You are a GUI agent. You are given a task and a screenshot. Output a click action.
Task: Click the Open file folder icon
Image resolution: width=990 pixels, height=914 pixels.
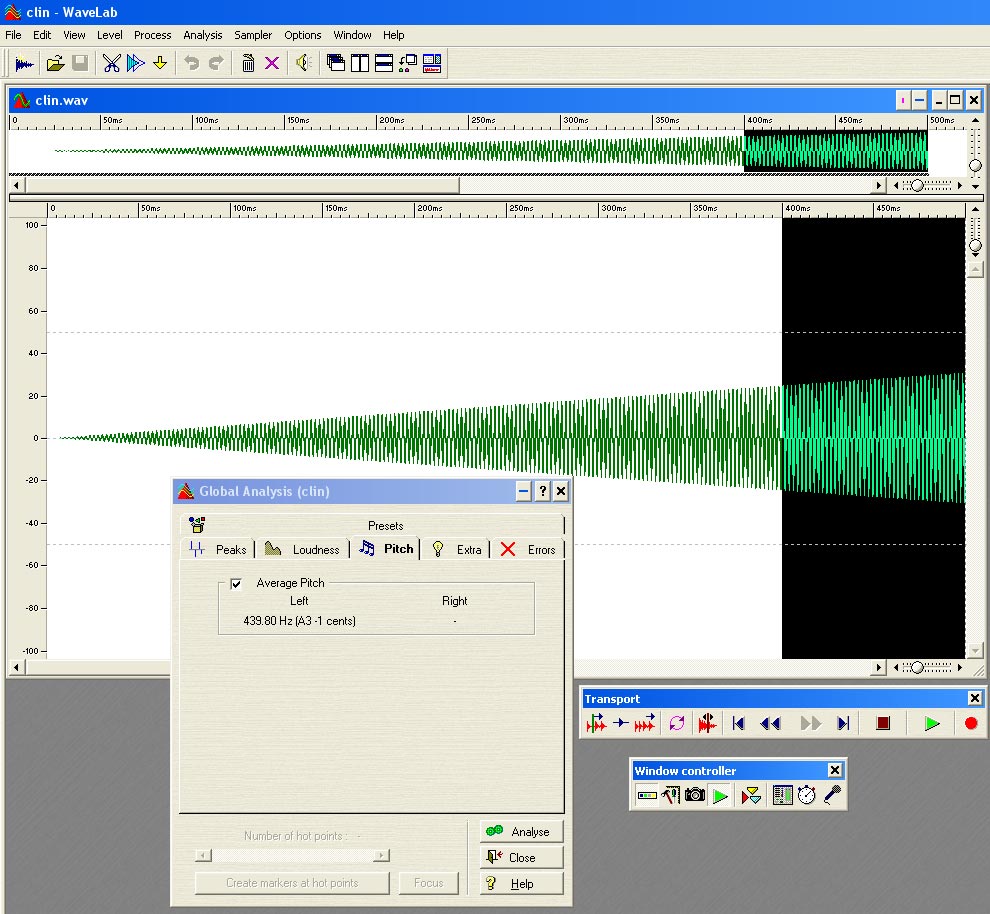pyautogui.click(x=55, y=64)
